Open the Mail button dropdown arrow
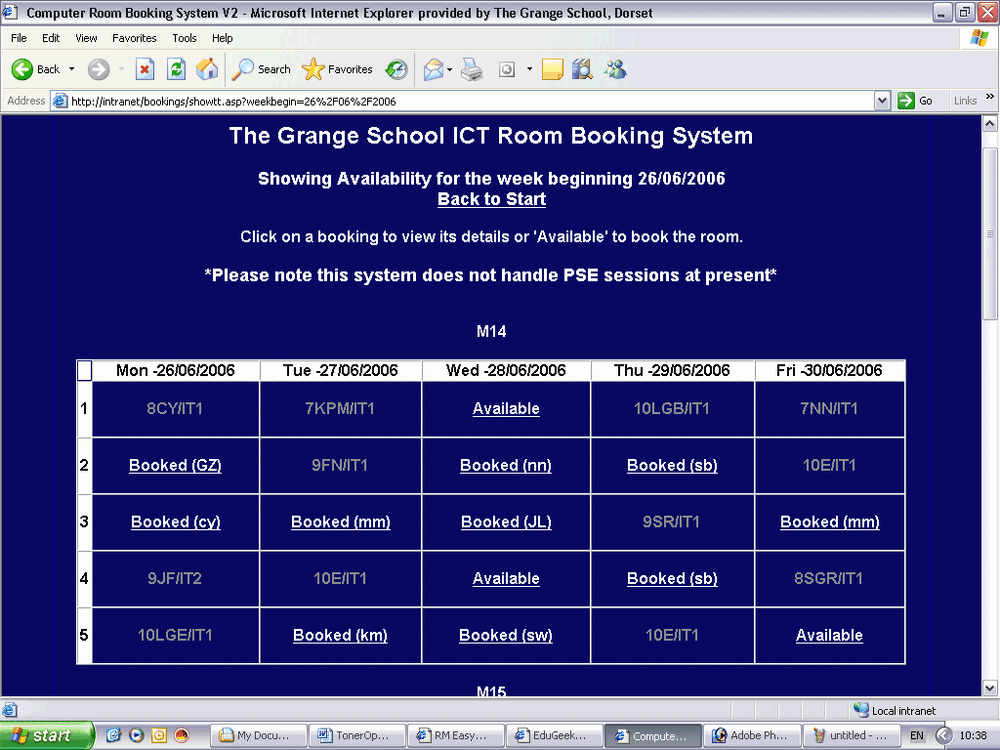Screen dimensions: 1000x750 pos(450,69)
